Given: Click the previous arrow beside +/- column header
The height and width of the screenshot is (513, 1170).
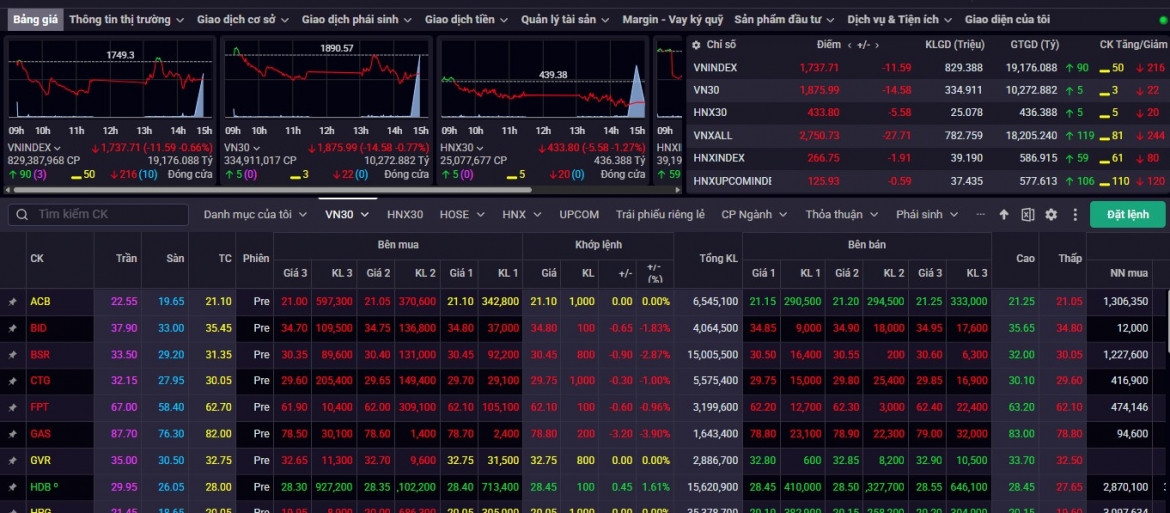Looking at the screenshot, I should pos(850,45).
